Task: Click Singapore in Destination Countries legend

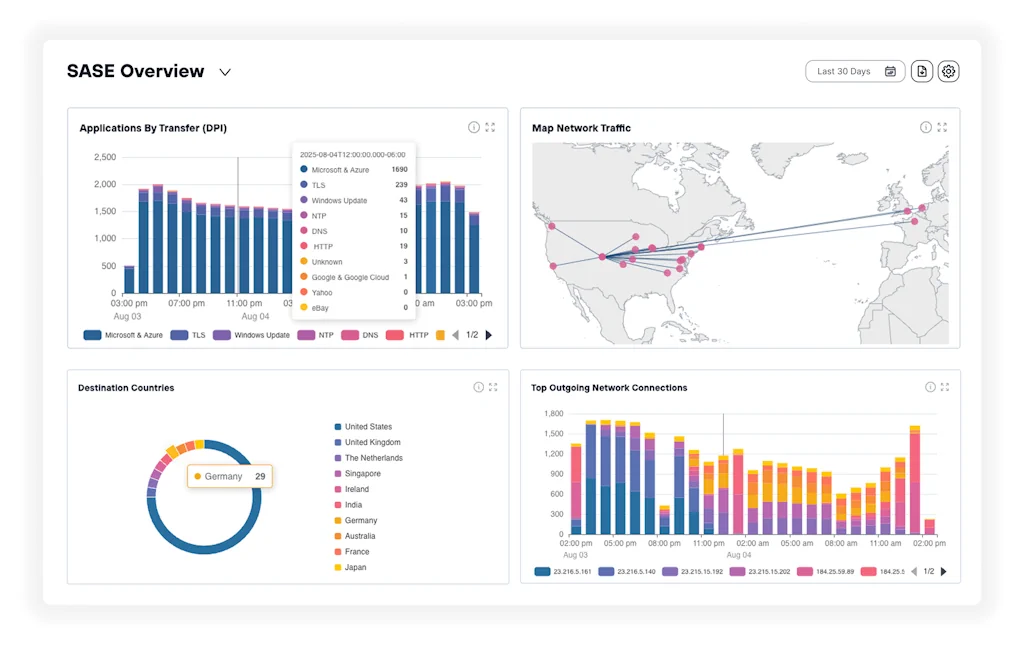Action: click(x=362, y=473)
